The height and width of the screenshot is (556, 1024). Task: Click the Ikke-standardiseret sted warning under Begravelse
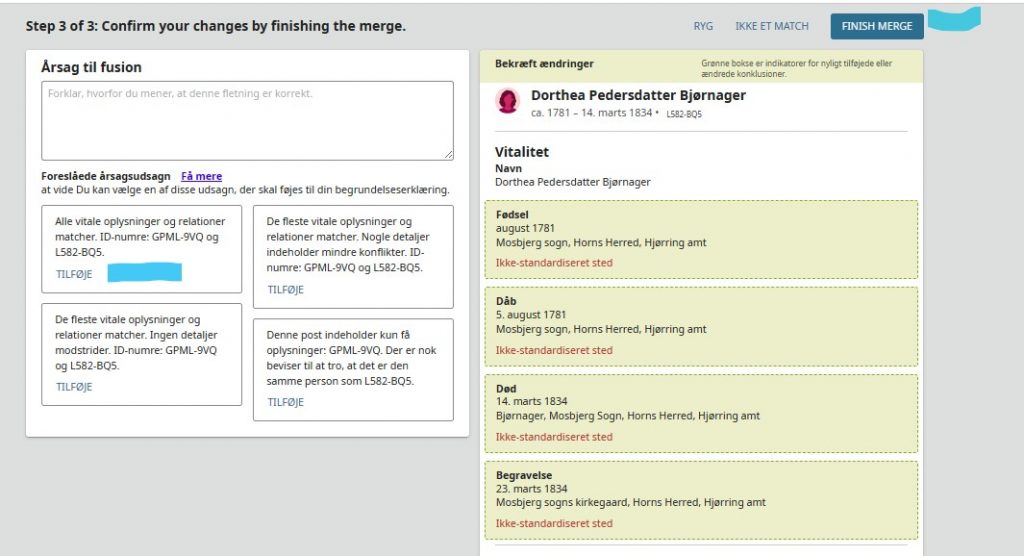click(x=554, y=523)
